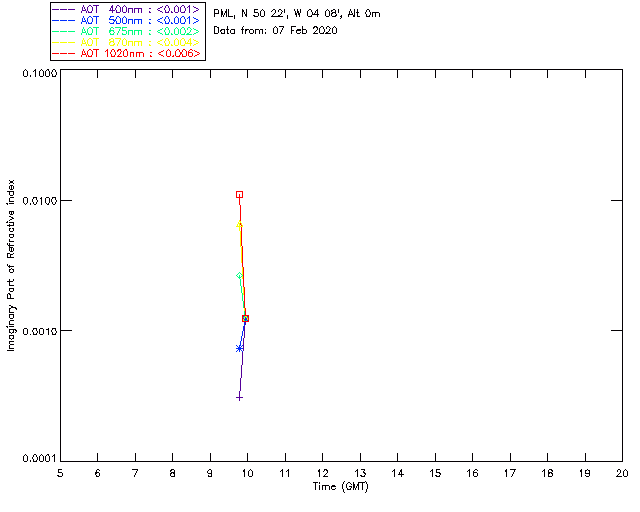
Task: Click the PML station location text
Action: pos(297,13)
